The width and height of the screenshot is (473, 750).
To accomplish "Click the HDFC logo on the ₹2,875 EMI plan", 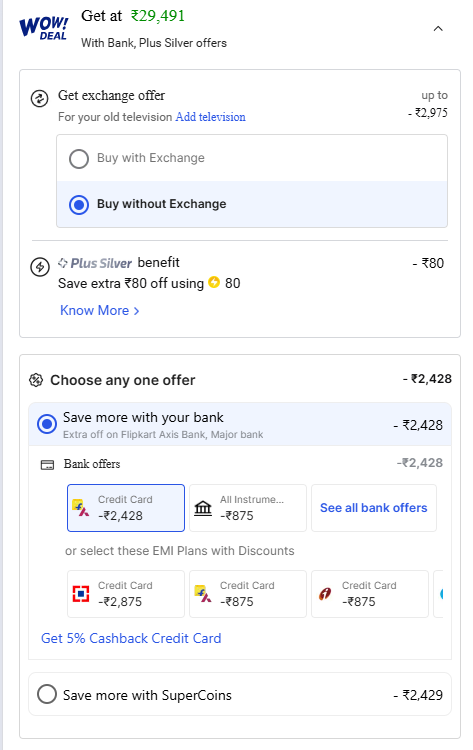I will coord(81,594).
